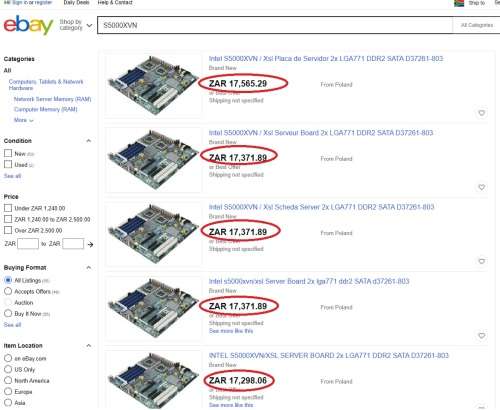Viewport: 500px width, 410px height.
Task: Click the Scheda Server motherboard thumbnail
Action: pyautogui.click(x=153, y=234)
